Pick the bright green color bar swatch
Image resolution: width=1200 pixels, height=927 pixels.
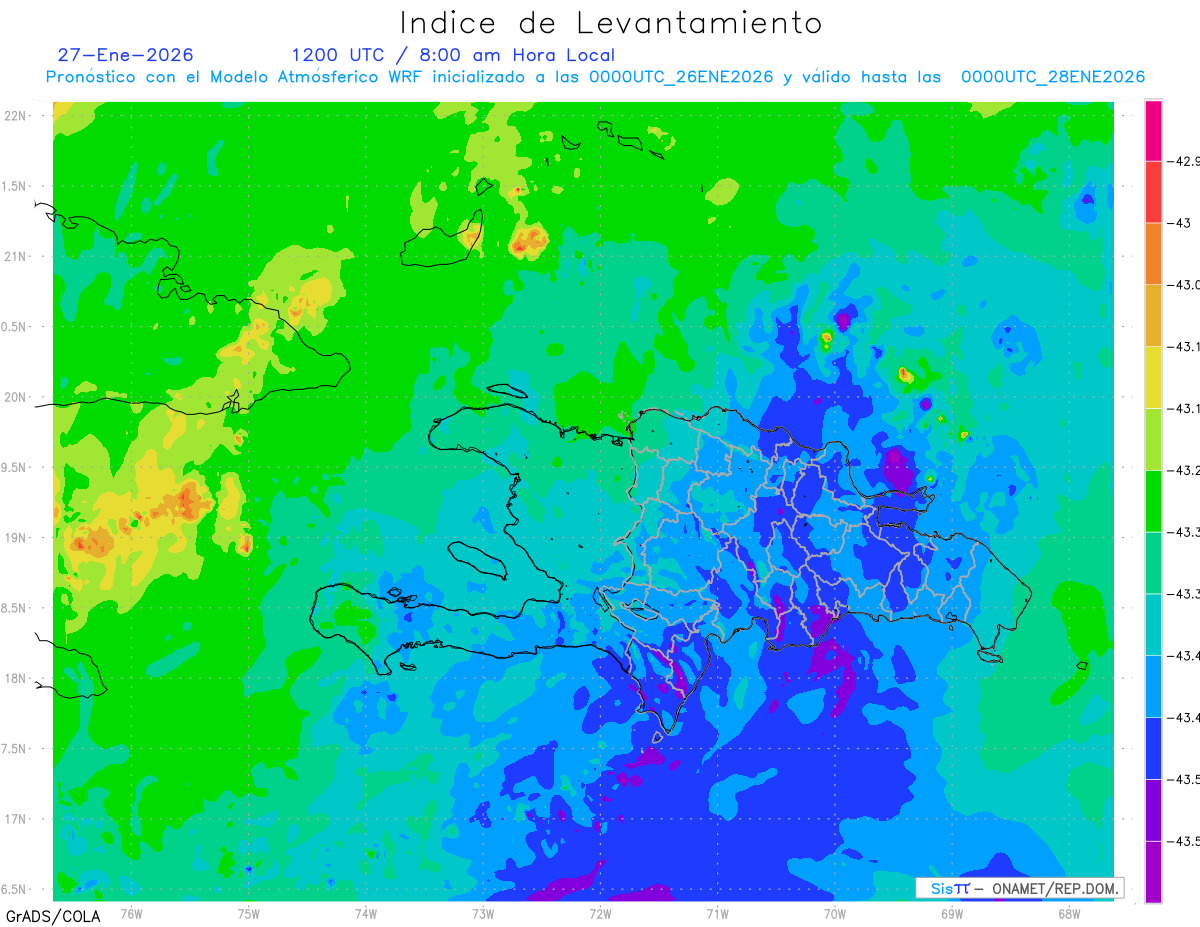pyautogui.click(x=1153, y=500)
